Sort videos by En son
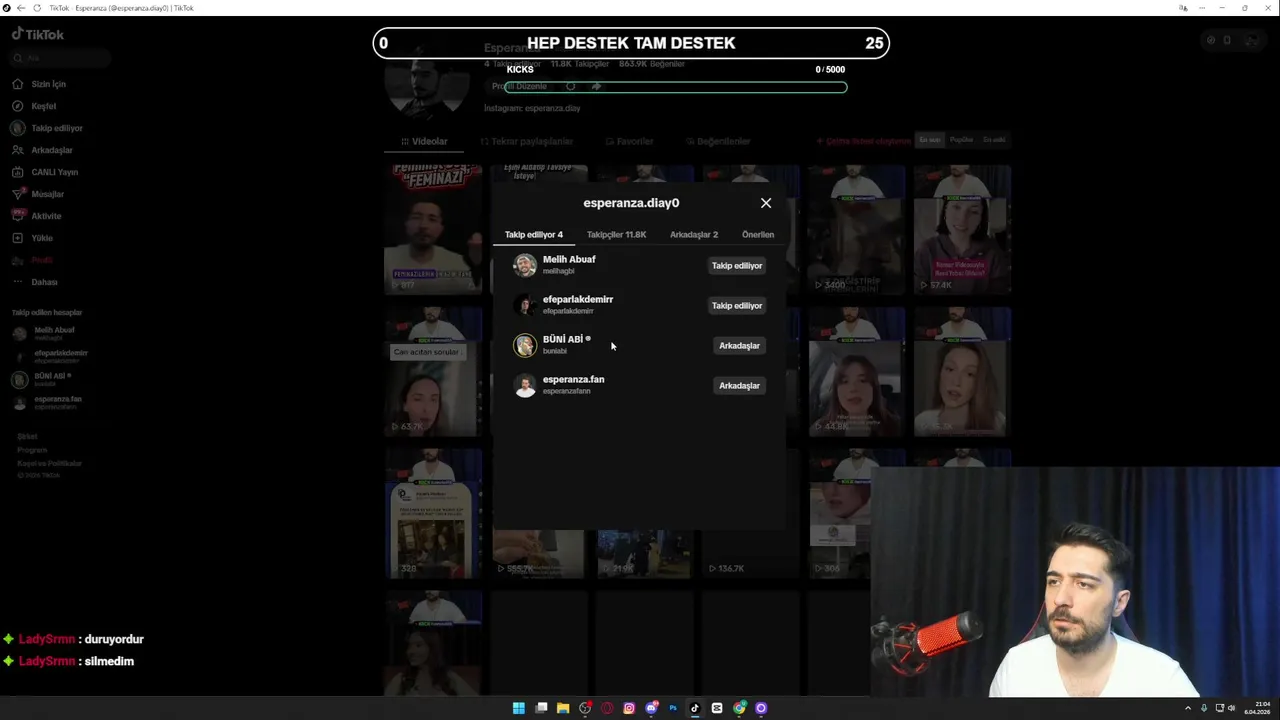 pyautogui.click(x=930, y=140)
